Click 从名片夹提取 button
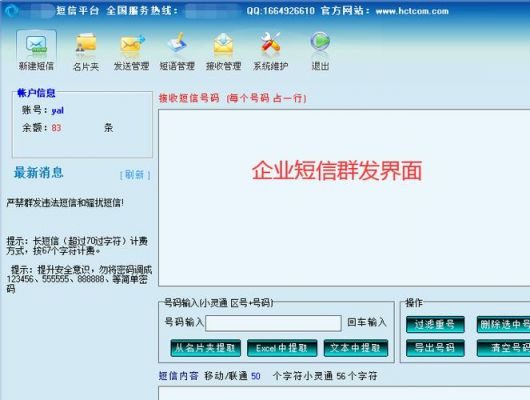Screen dimensions: 530x400 pyautogui.click(x=206, y=348)
